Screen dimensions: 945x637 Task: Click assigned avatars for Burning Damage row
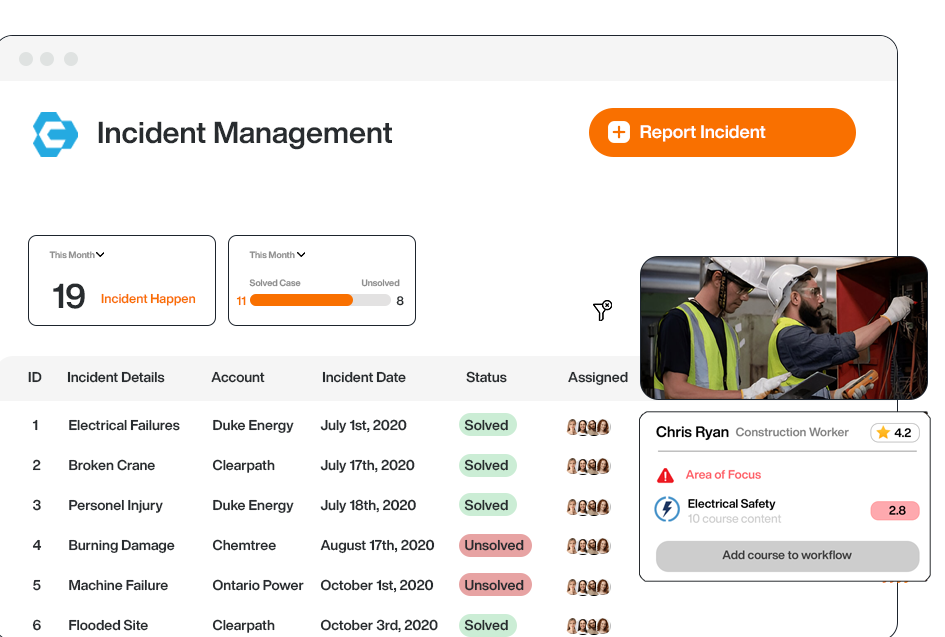point(588,546)
